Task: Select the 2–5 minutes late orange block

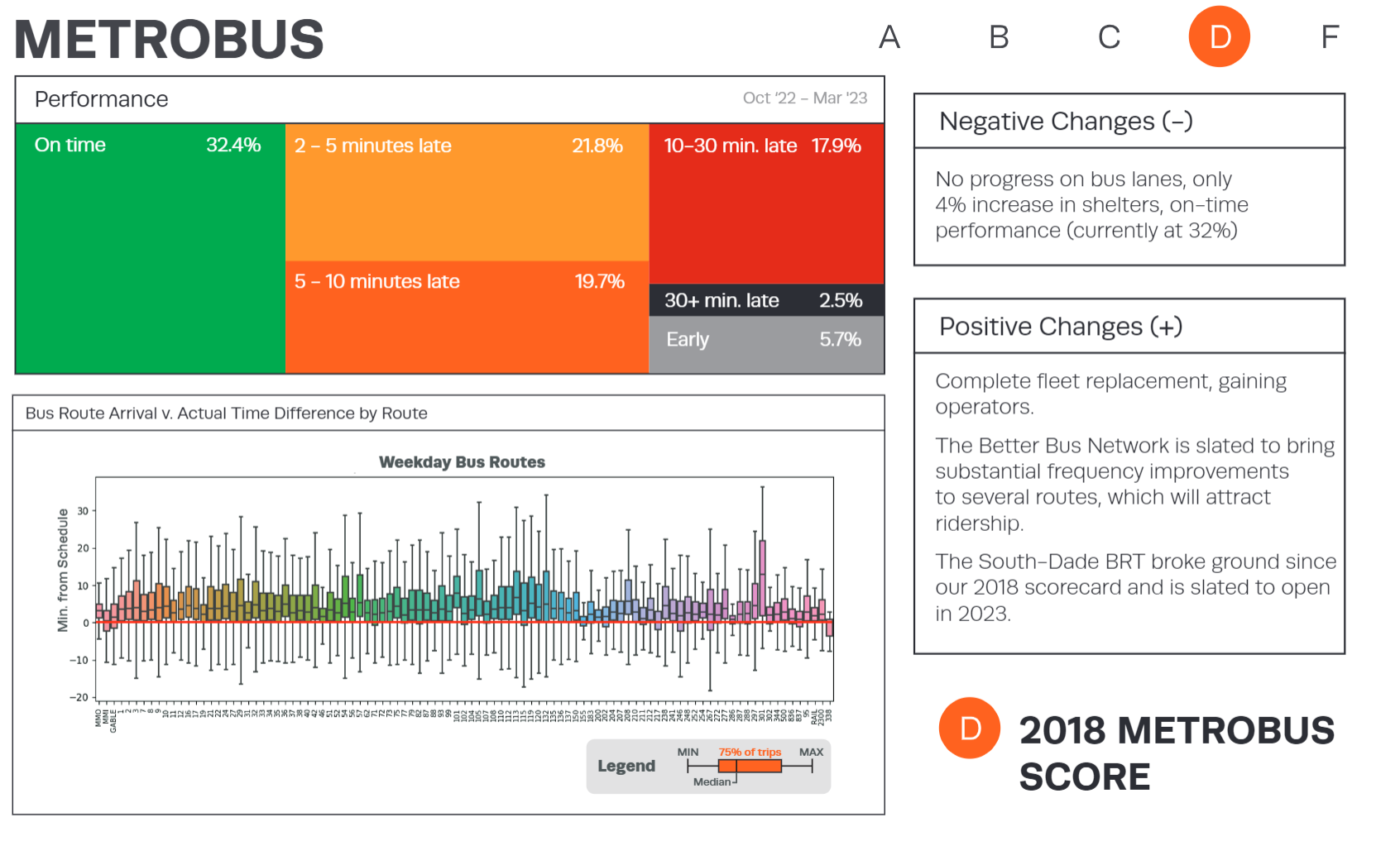Action: 467,190
